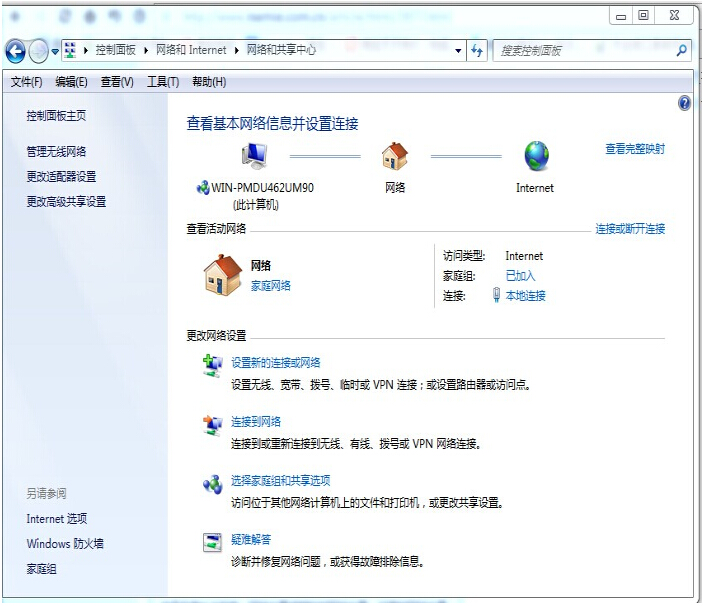Open the recent pages dropdown arrow
Viewport: 703px width, 606px height.
55,52
